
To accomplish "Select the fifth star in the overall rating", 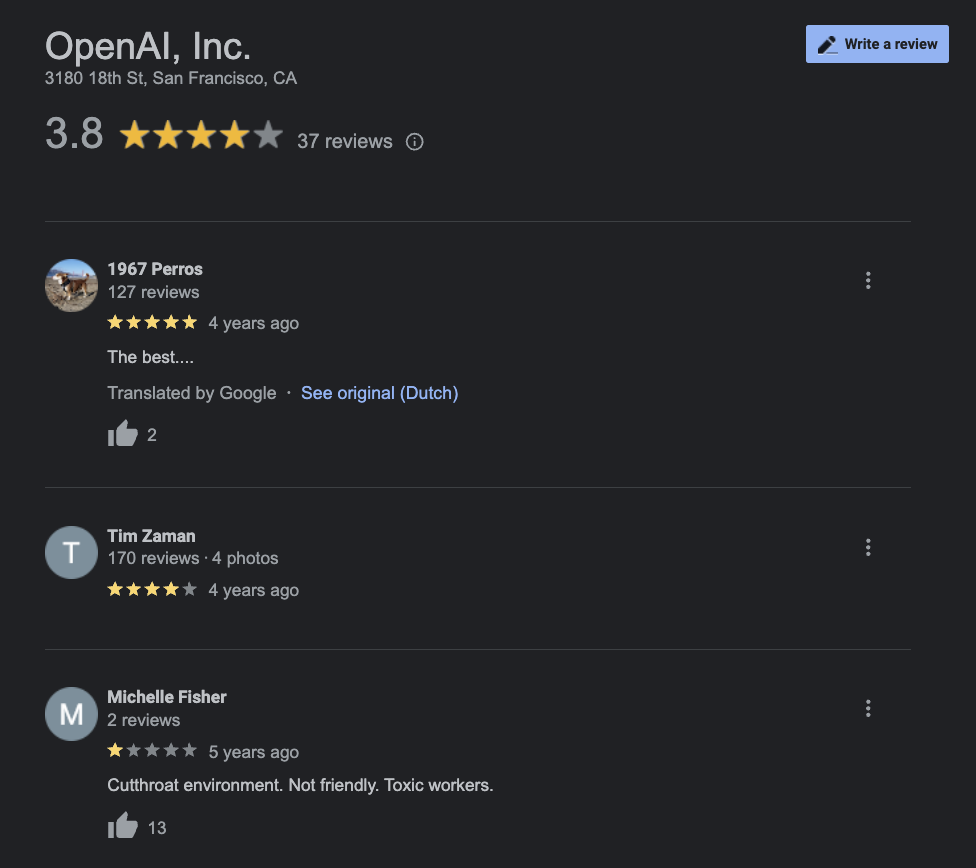I will [x=266, y=135].
